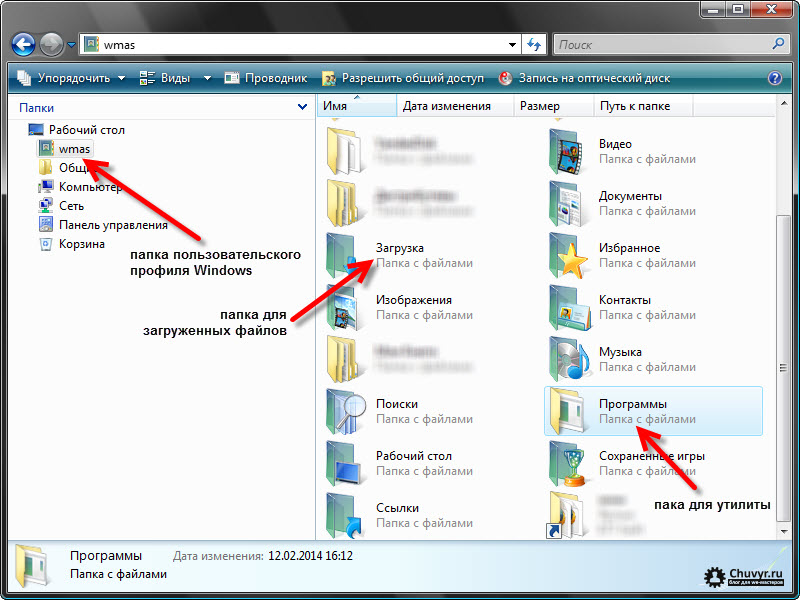Viewport: 800px width, 600px height.
Task: Close the Explorer window
Action: tap(772, 9)
